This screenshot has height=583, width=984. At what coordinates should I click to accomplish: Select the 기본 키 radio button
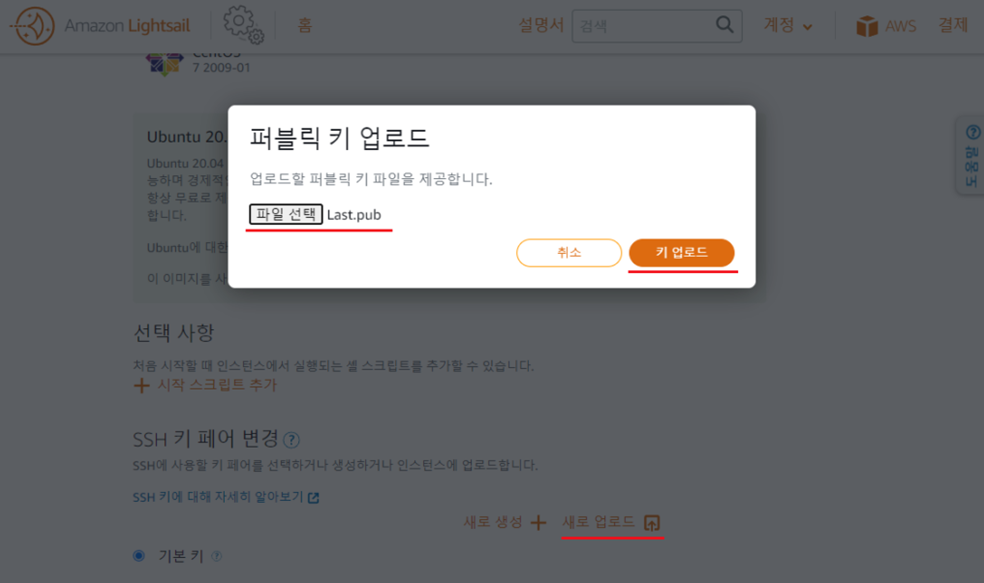click(139, 555)
